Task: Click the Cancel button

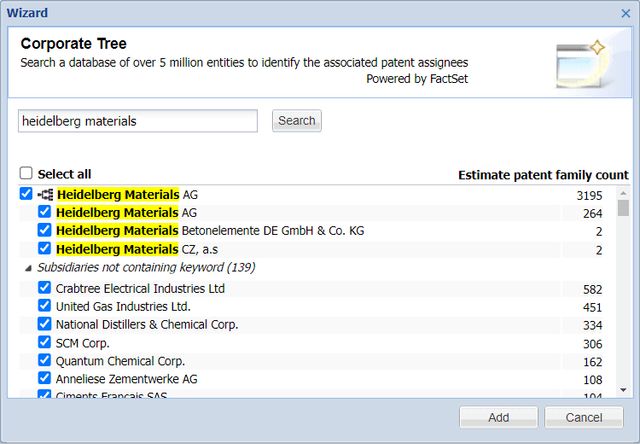Action: pos(584,417)
